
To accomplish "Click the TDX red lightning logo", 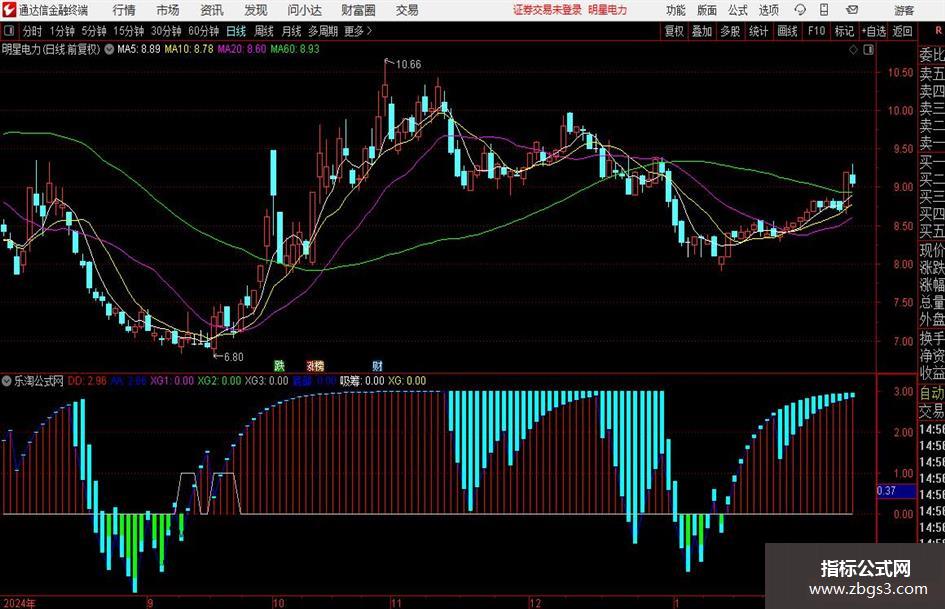I will (8, 10).
